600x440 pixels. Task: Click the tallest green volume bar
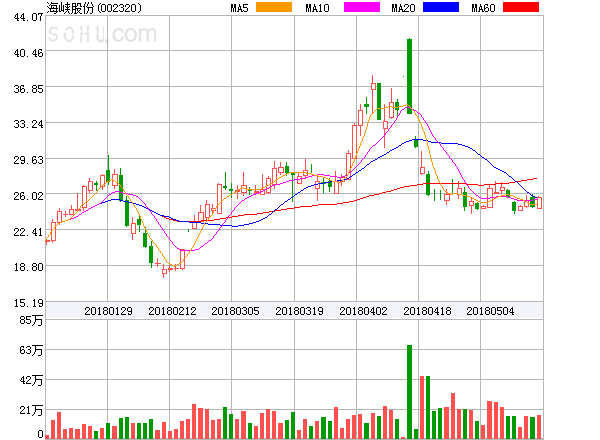pos(409,392)
